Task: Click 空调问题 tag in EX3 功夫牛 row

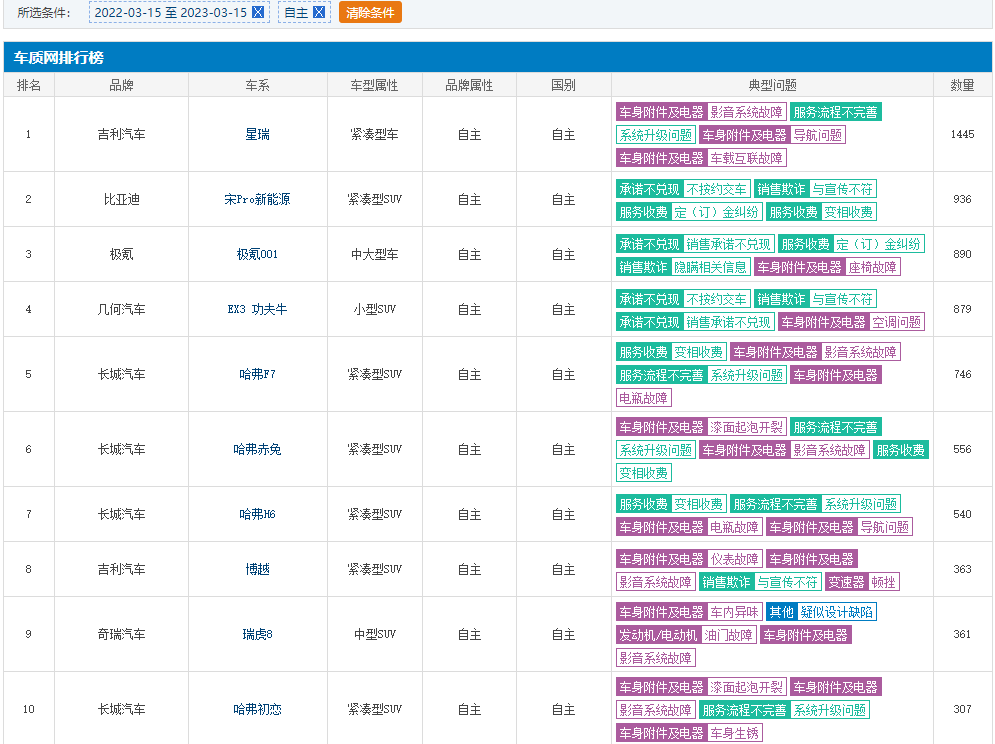Action: [896, 322]
